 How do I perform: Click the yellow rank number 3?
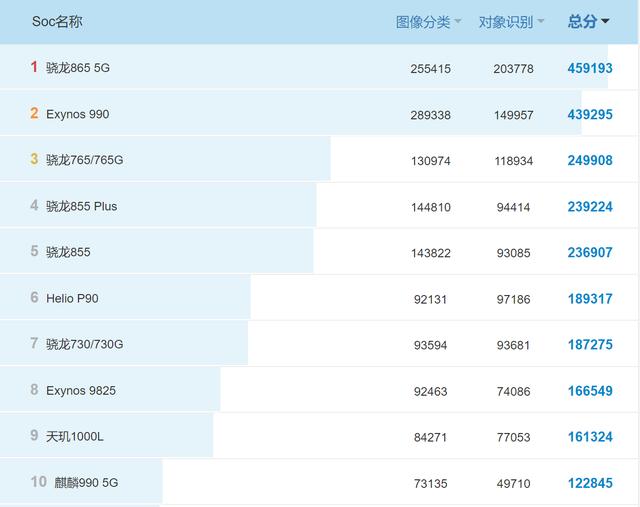point(34,159)
